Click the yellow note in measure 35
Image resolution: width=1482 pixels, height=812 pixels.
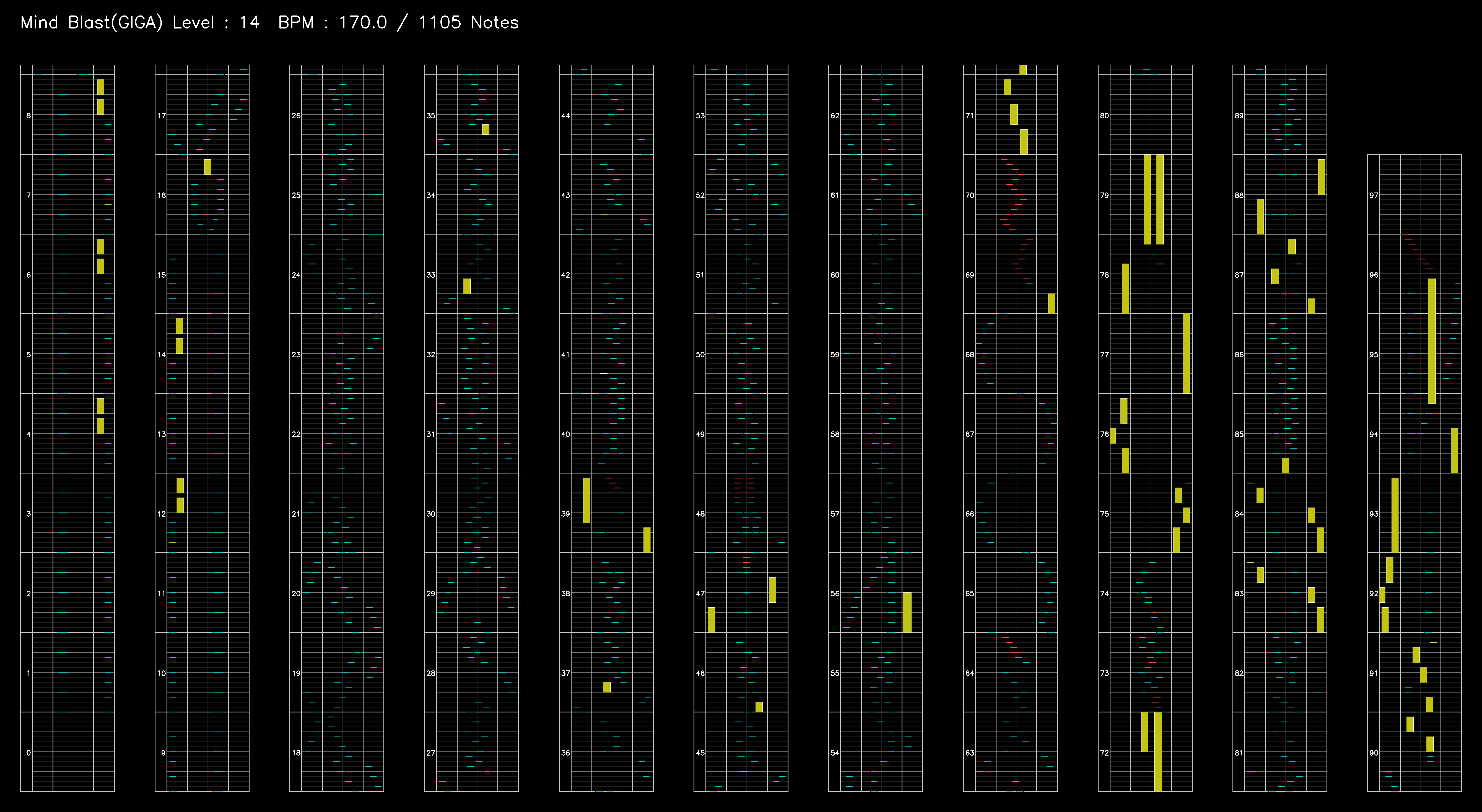tap(486, 129)
